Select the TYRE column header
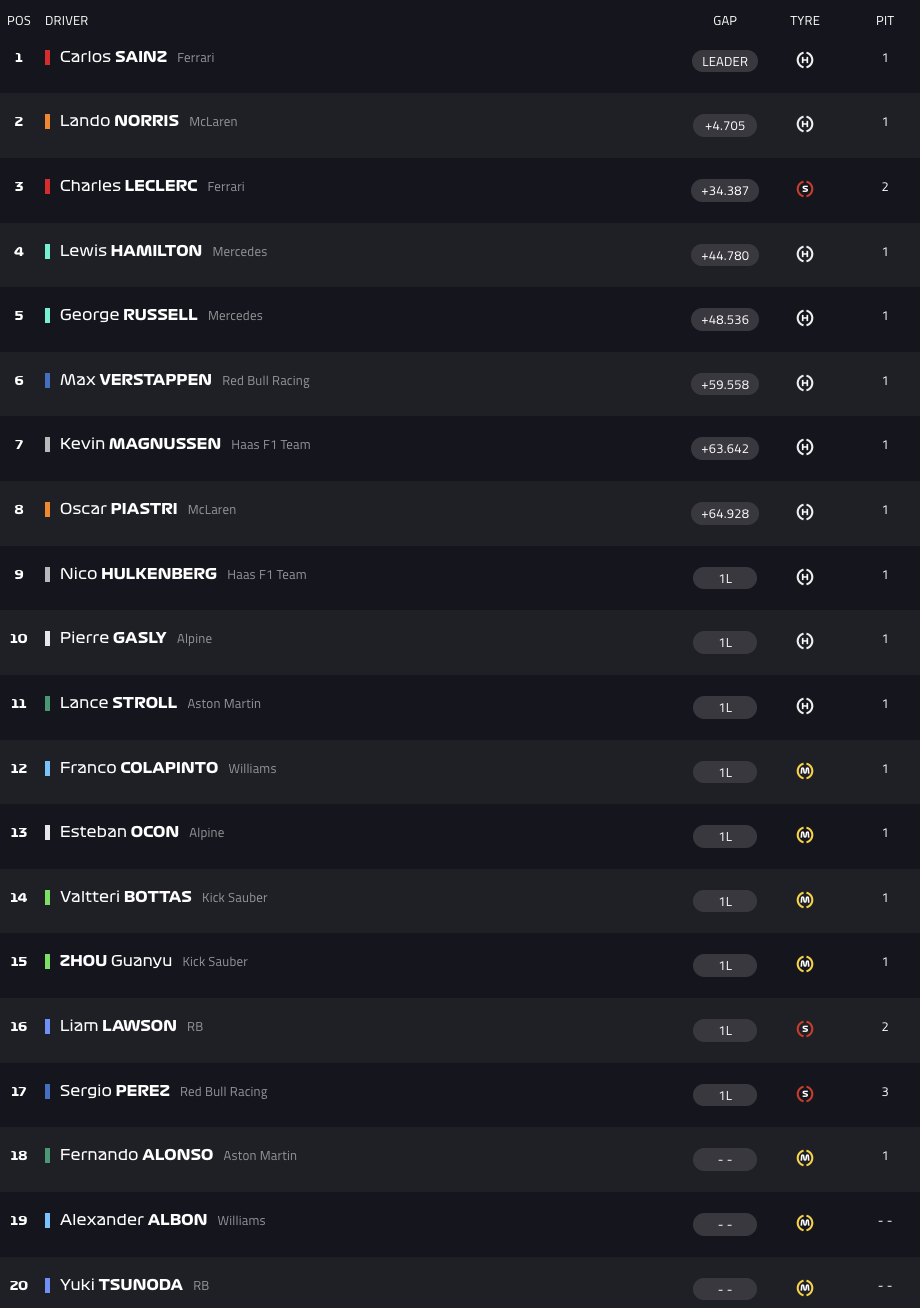The width and height of the screenshot is (920, 1308). [805, 21]
